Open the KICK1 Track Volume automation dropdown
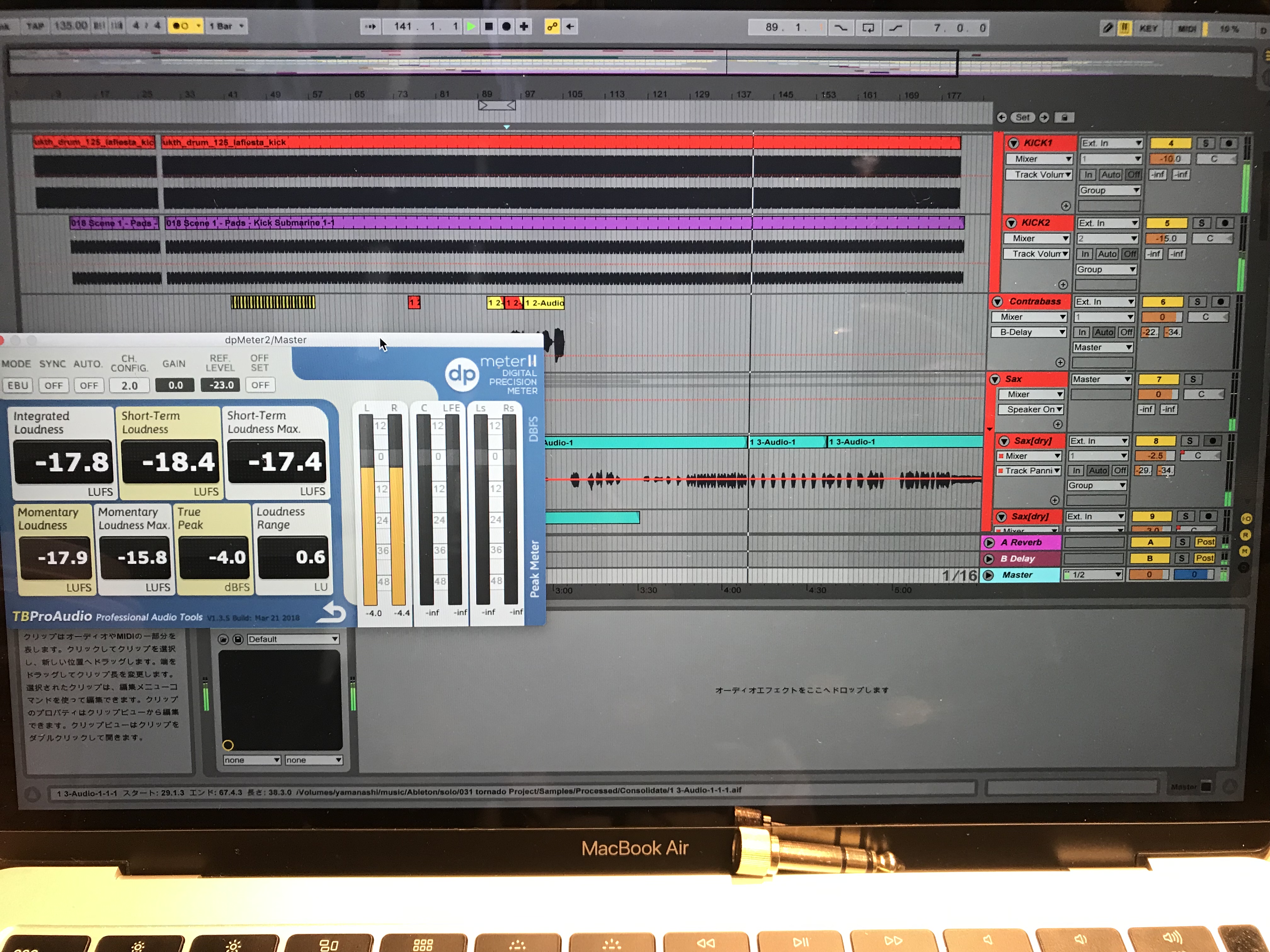The image size is (1270, 952). click(x=1039, y=174)
